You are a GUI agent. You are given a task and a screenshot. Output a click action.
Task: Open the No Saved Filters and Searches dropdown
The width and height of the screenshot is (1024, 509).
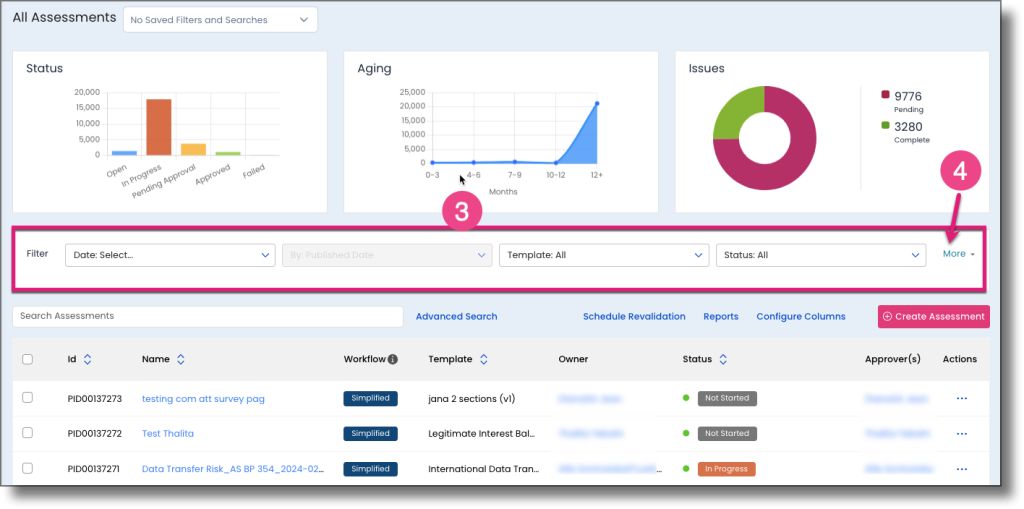click(221, 20)
